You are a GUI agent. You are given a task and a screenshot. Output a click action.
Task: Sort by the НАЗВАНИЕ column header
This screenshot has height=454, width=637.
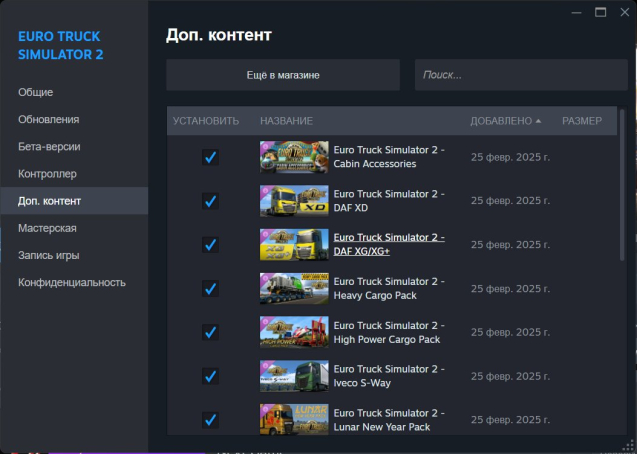coord(286,121)
